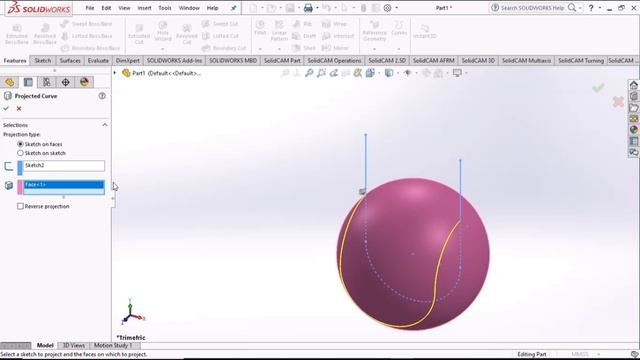Screen dimensions: 640x360
Task: Open Appearances color ball in task pane
Action: point(633,130)
